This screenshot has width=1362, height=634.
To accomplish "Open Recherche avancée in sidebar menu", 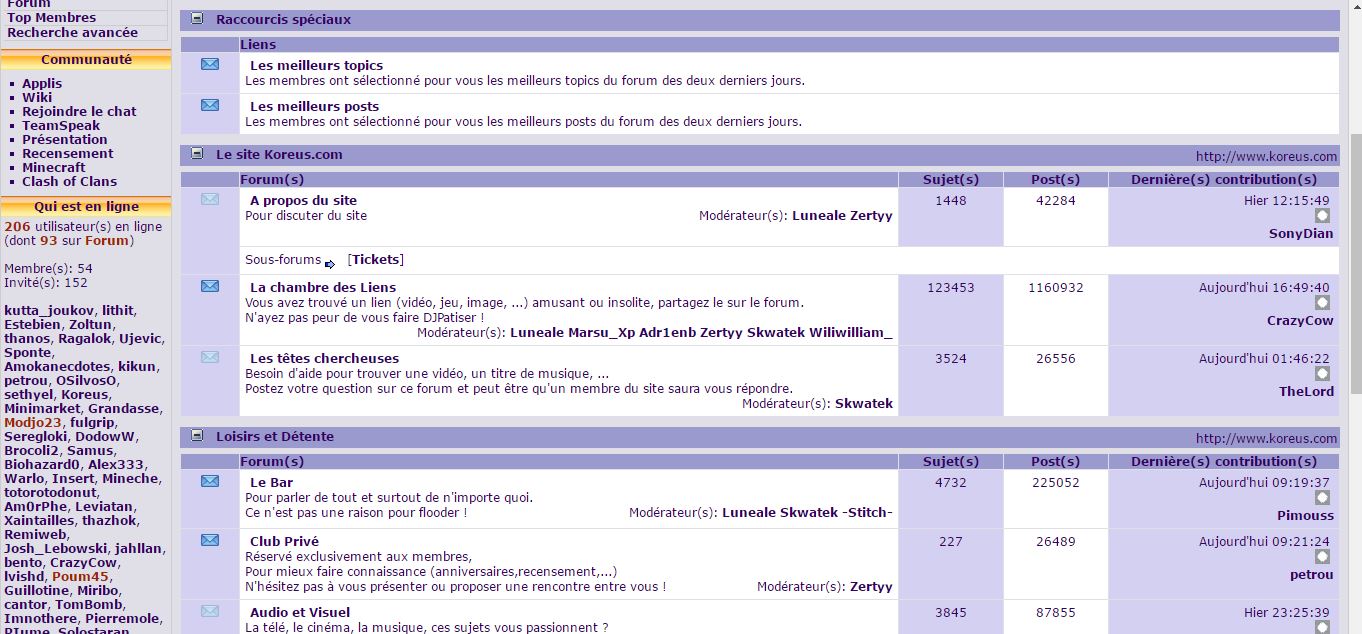I will [73, 32].
